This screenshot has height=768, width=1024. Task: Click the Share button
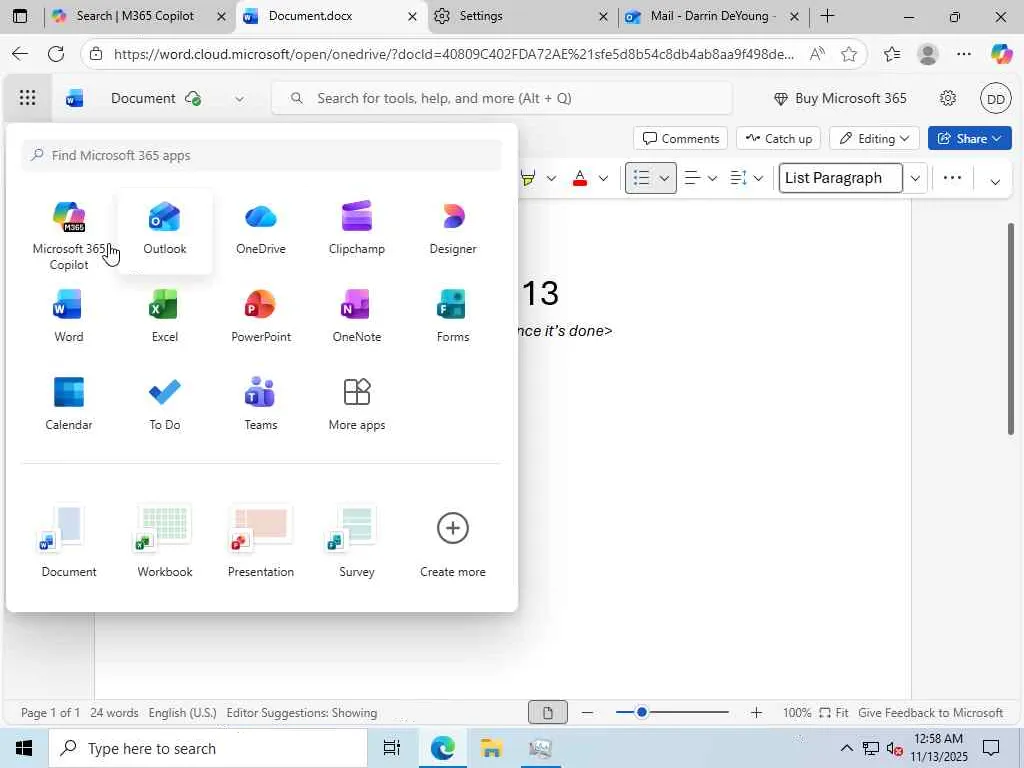[x=969, y=138]
